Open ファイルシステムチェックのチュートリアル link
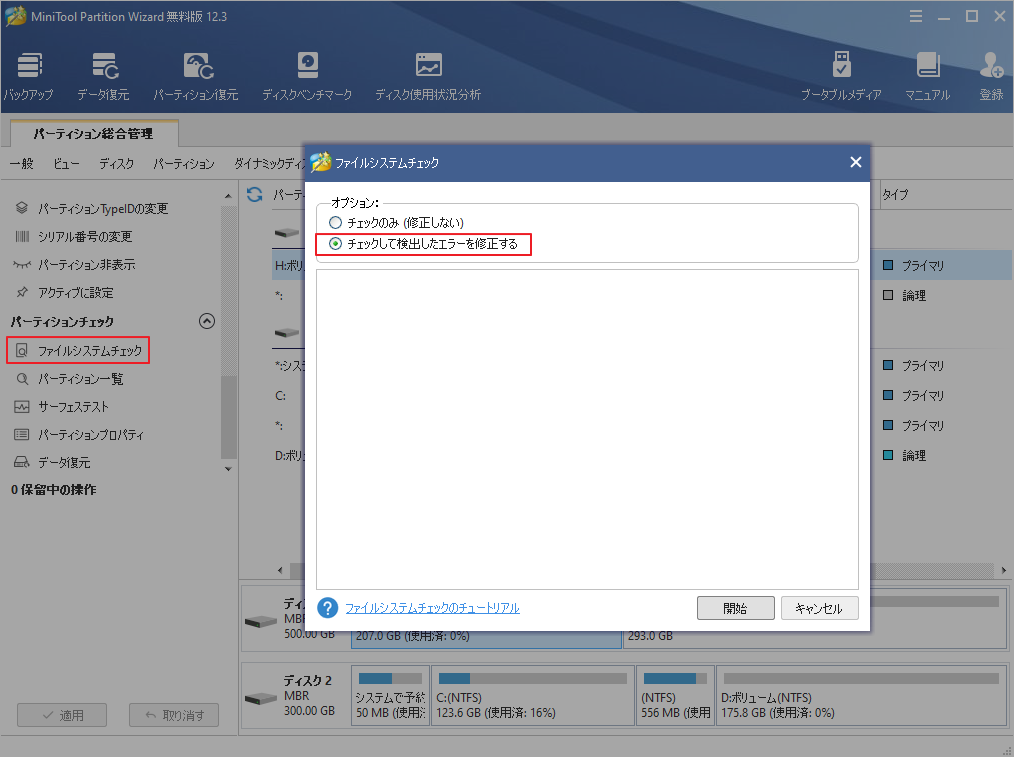The height and width of the screenshot is (757, 1014). (432, 608)
